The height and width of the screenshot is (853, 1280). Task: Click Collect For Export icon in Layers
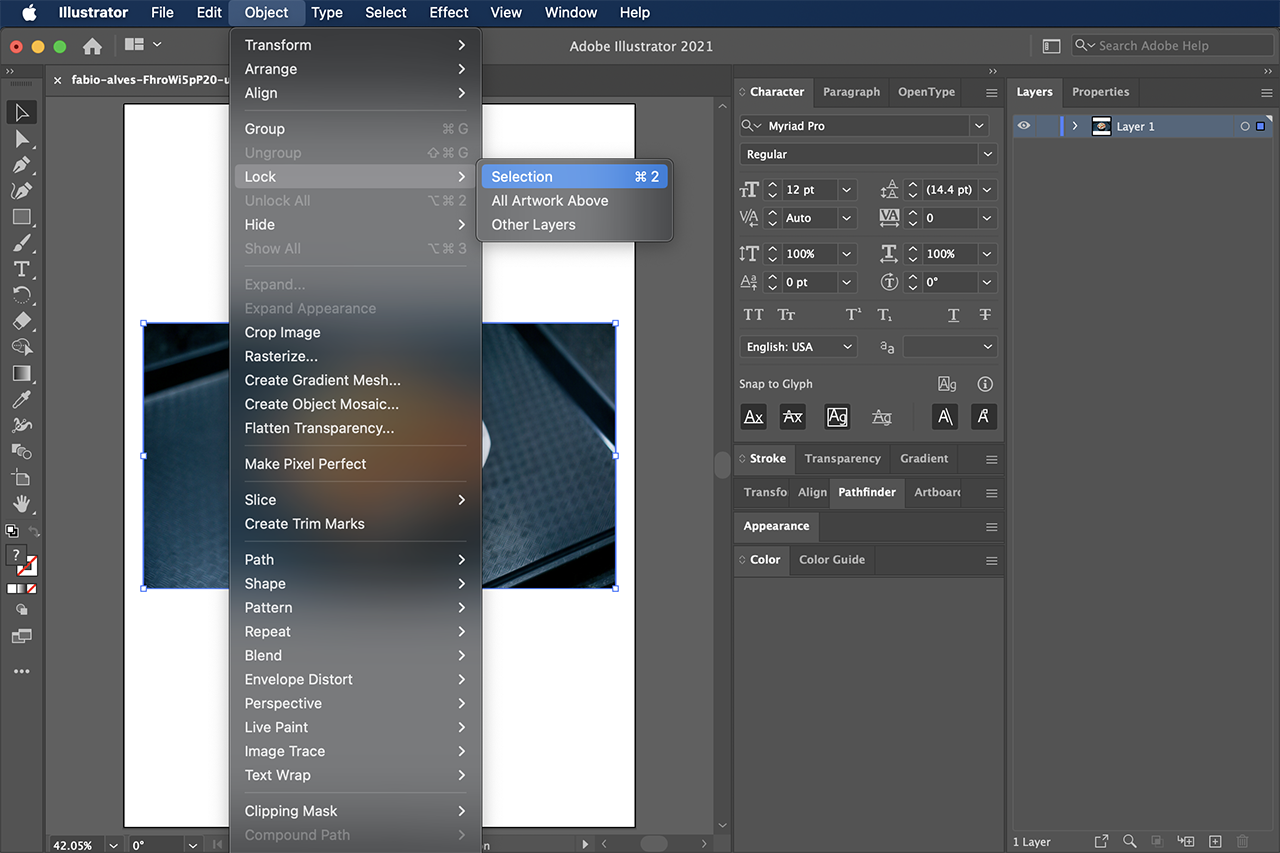click(1101, 842)
